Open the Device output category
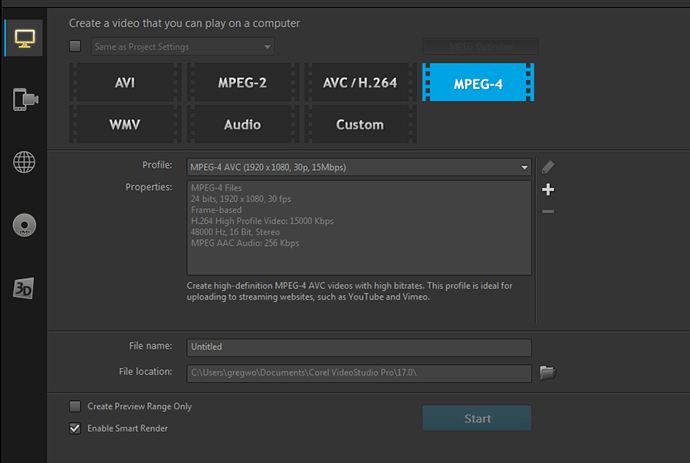Viewport: 690px width, 463px height. pos(24,99)
